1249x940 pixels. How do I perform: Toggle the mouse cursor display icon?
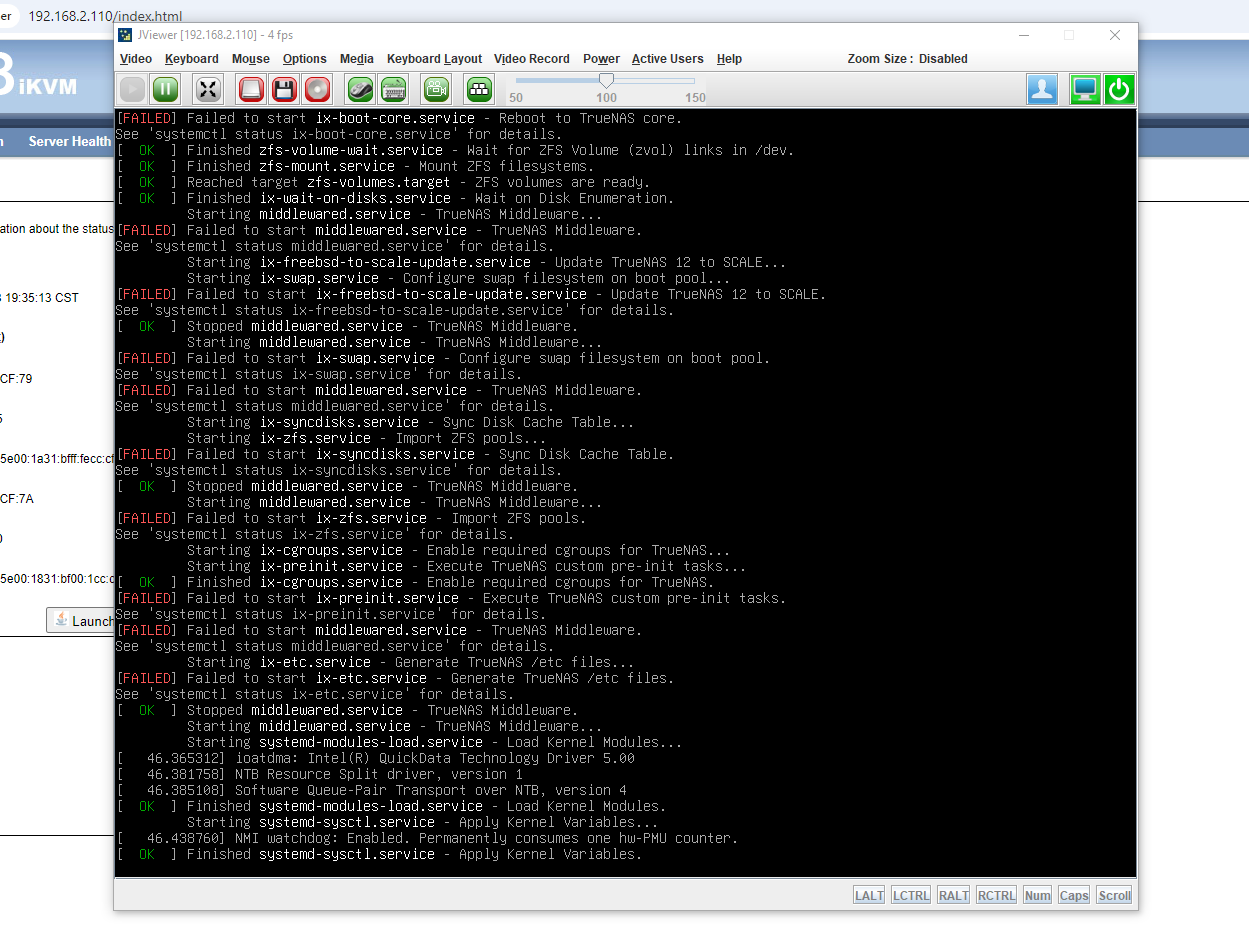coord(360,89)
